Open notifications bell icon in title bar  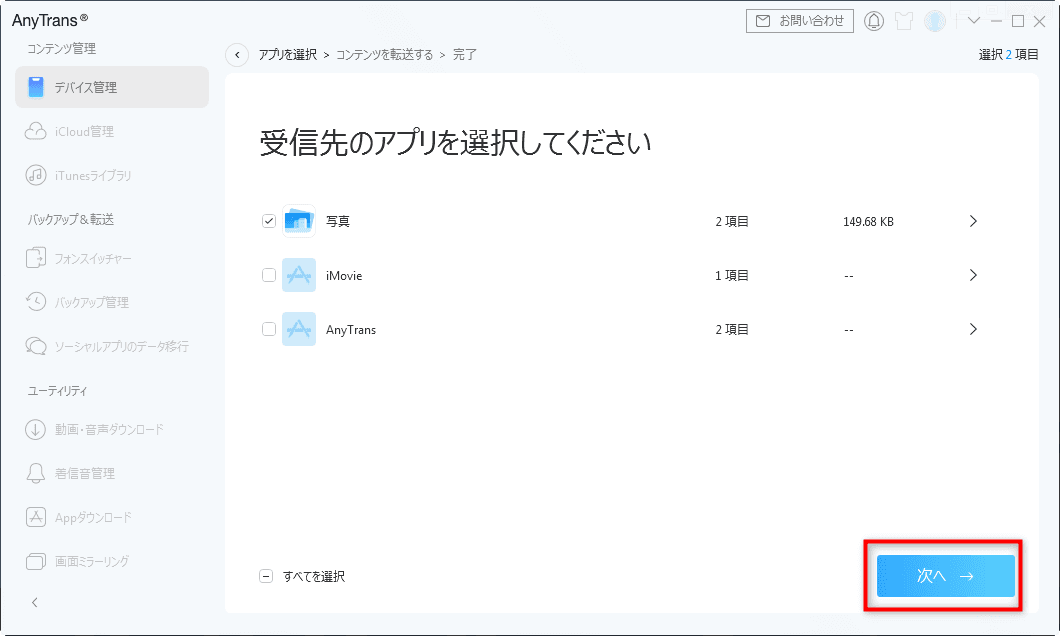click(x=874, y=21)
